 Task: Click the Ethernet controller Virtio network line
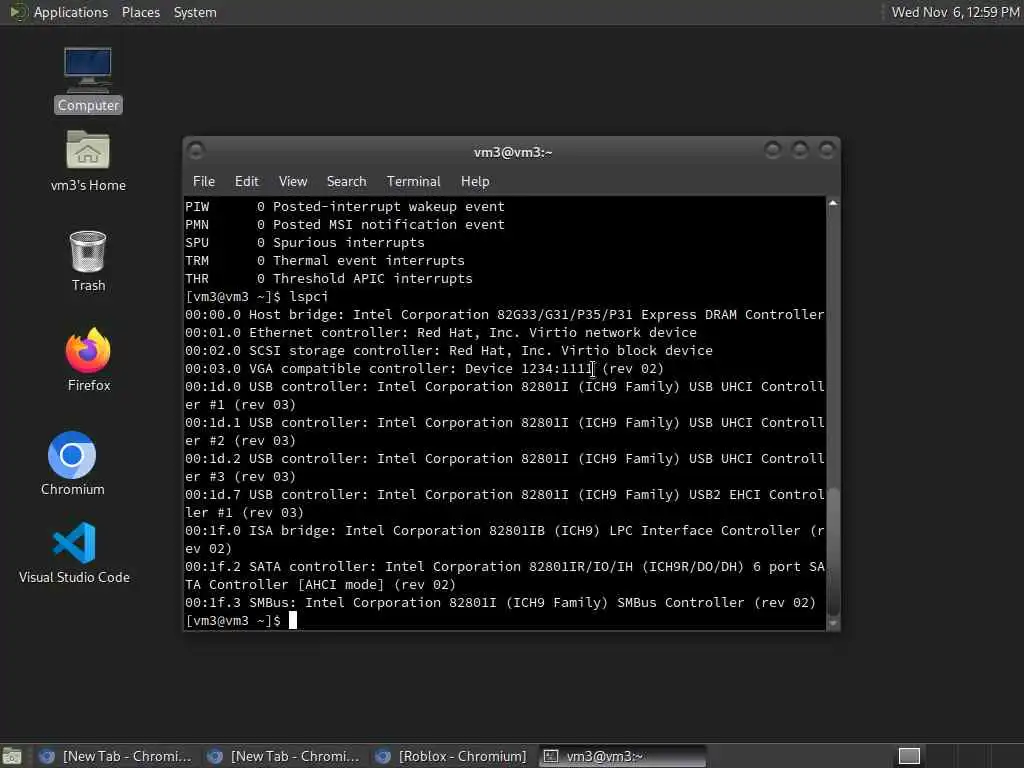441,332
